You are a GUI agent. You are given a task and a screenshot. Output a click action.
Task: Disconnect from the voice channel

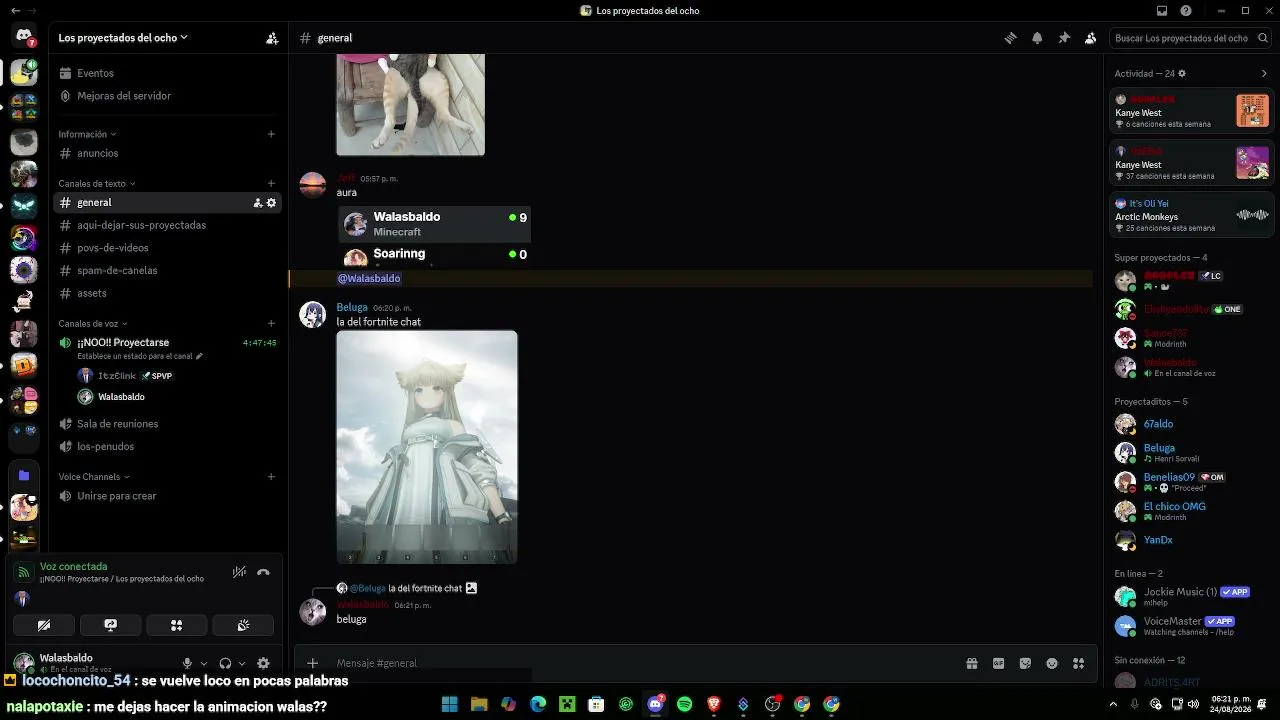coord(263,572)
